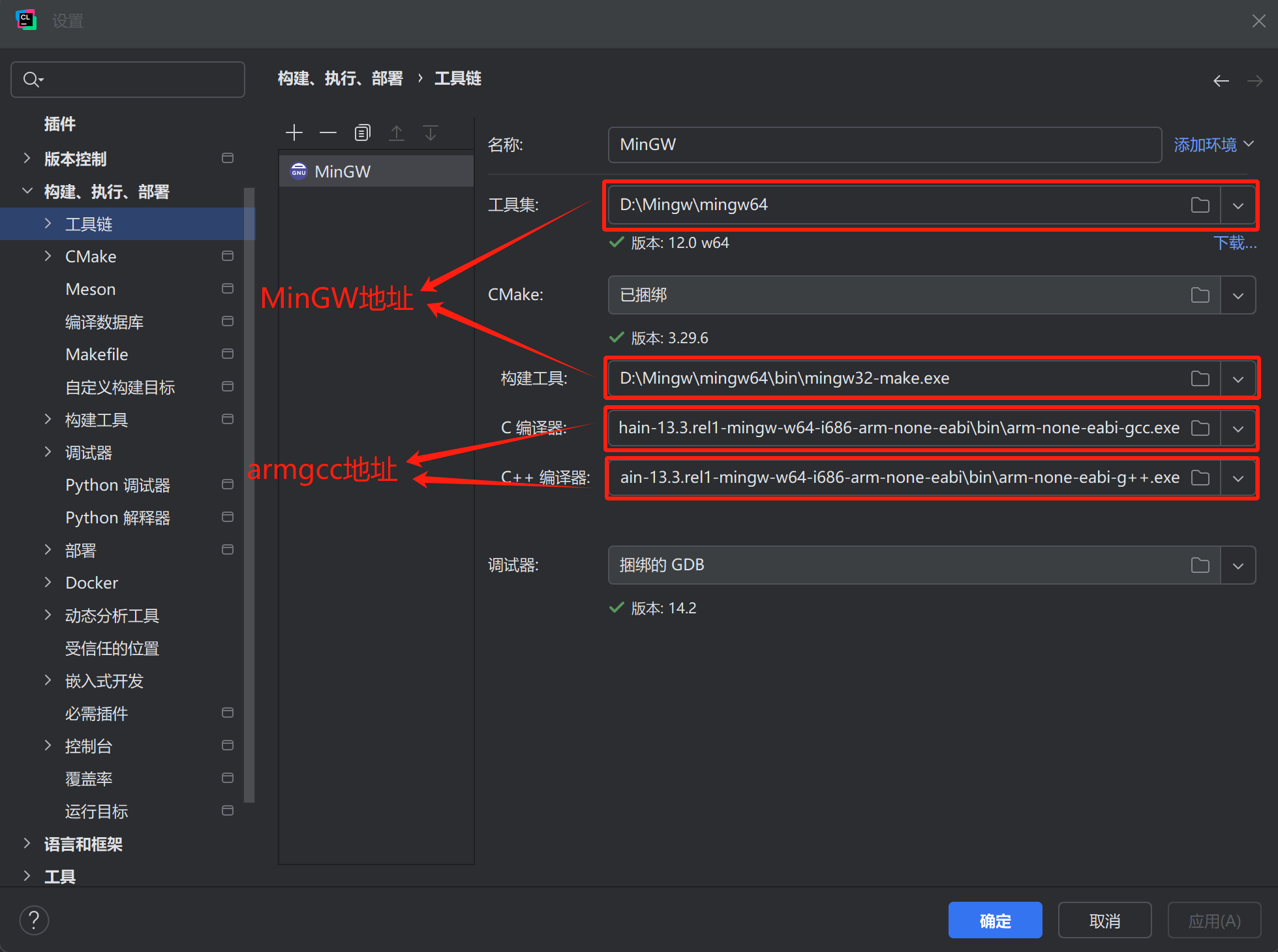Browse folder for C compiler path
Screen dimensions: 1278x952
point(1200,428)
